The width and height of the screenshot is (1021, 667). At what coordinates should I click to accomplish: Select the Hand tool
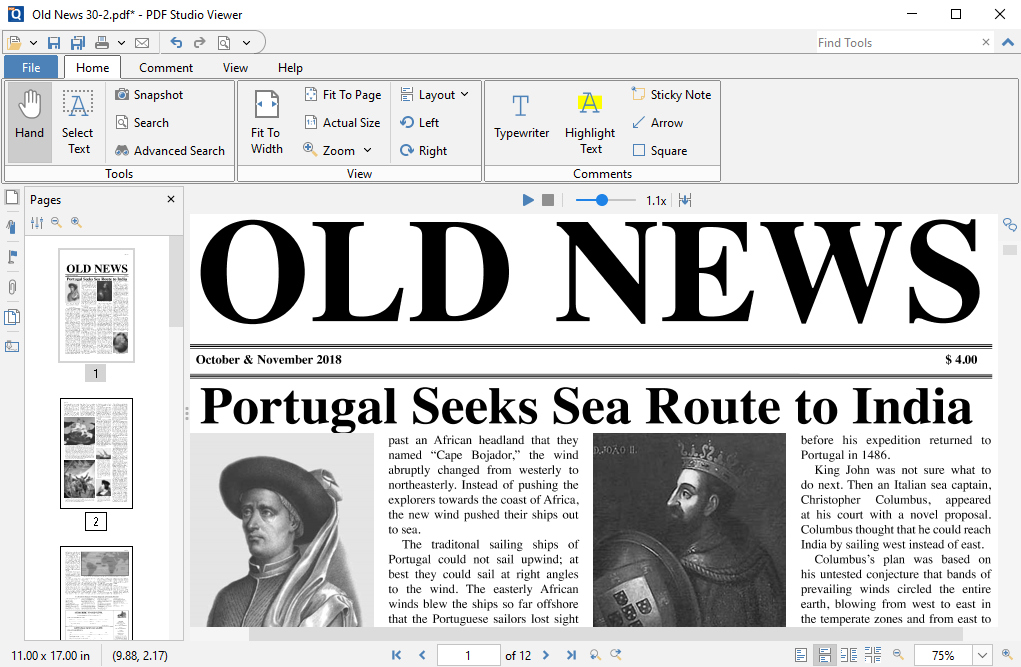point(29,120)
